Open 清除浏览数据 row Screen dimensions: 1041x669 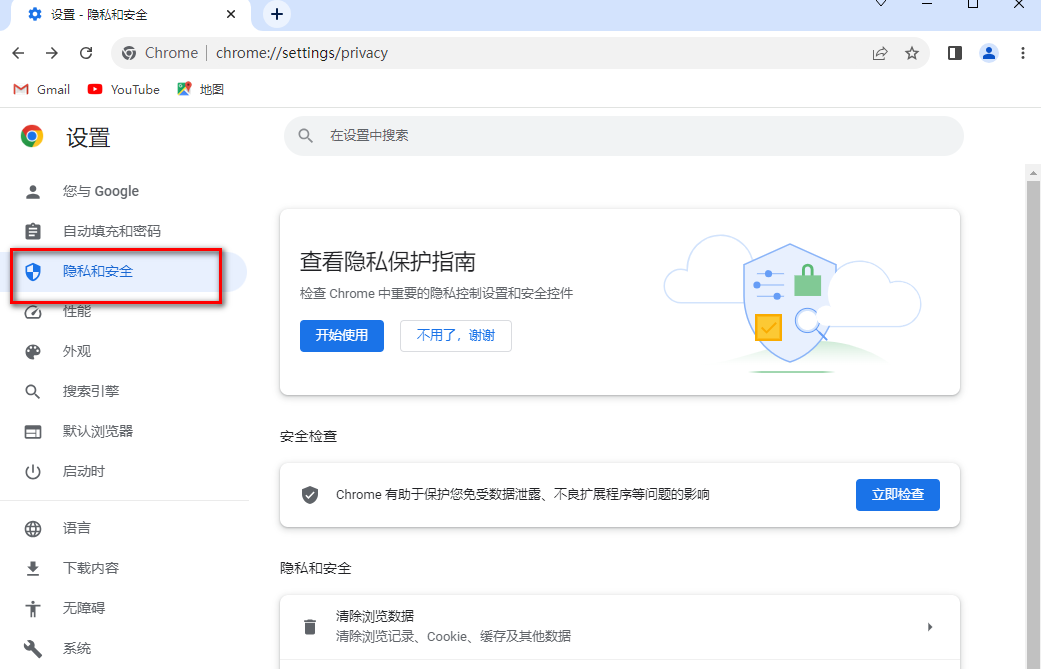tap(620, 627)
